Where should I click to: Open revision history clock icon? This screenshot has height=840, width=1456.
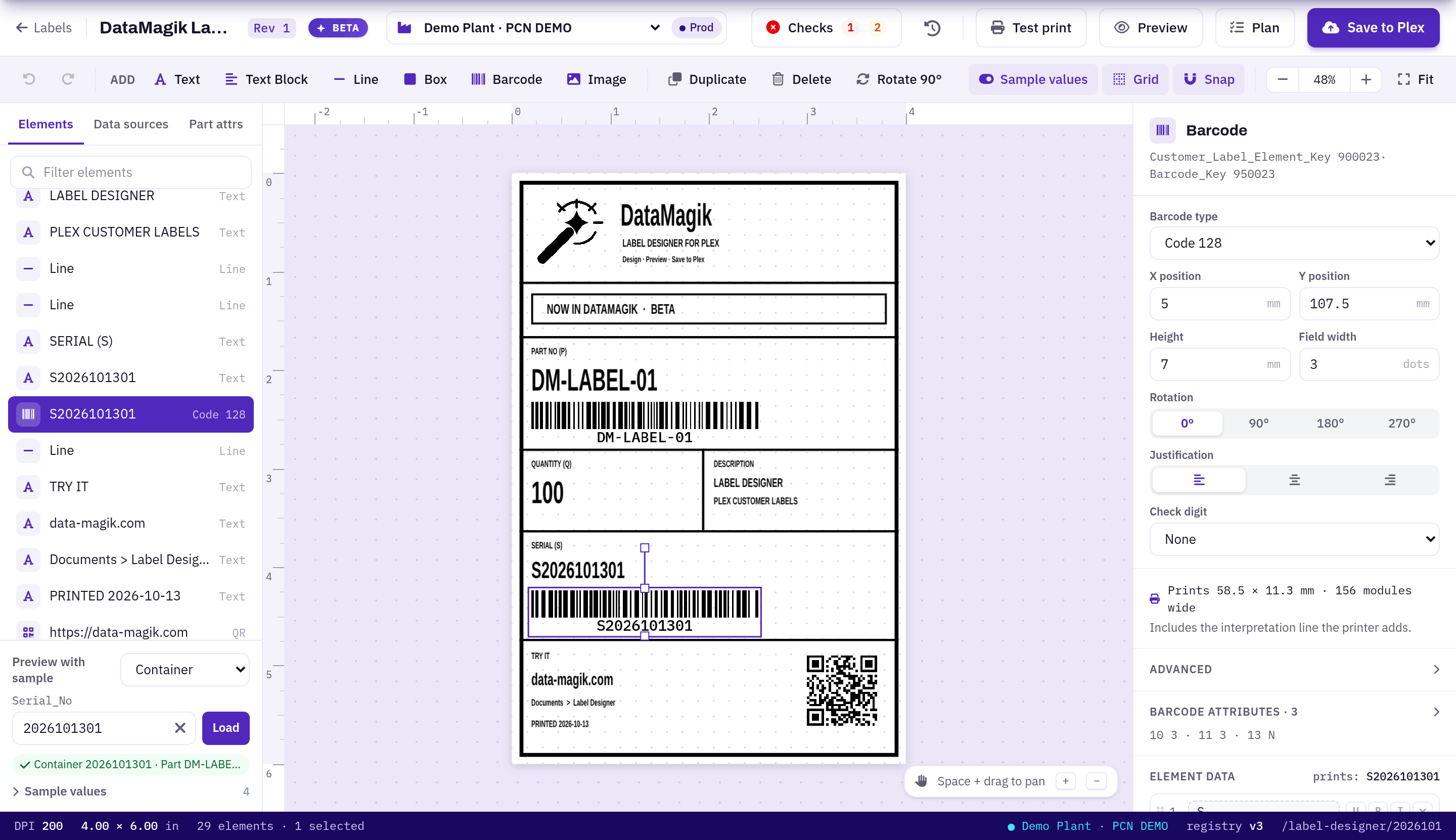[x=933, y=28]
